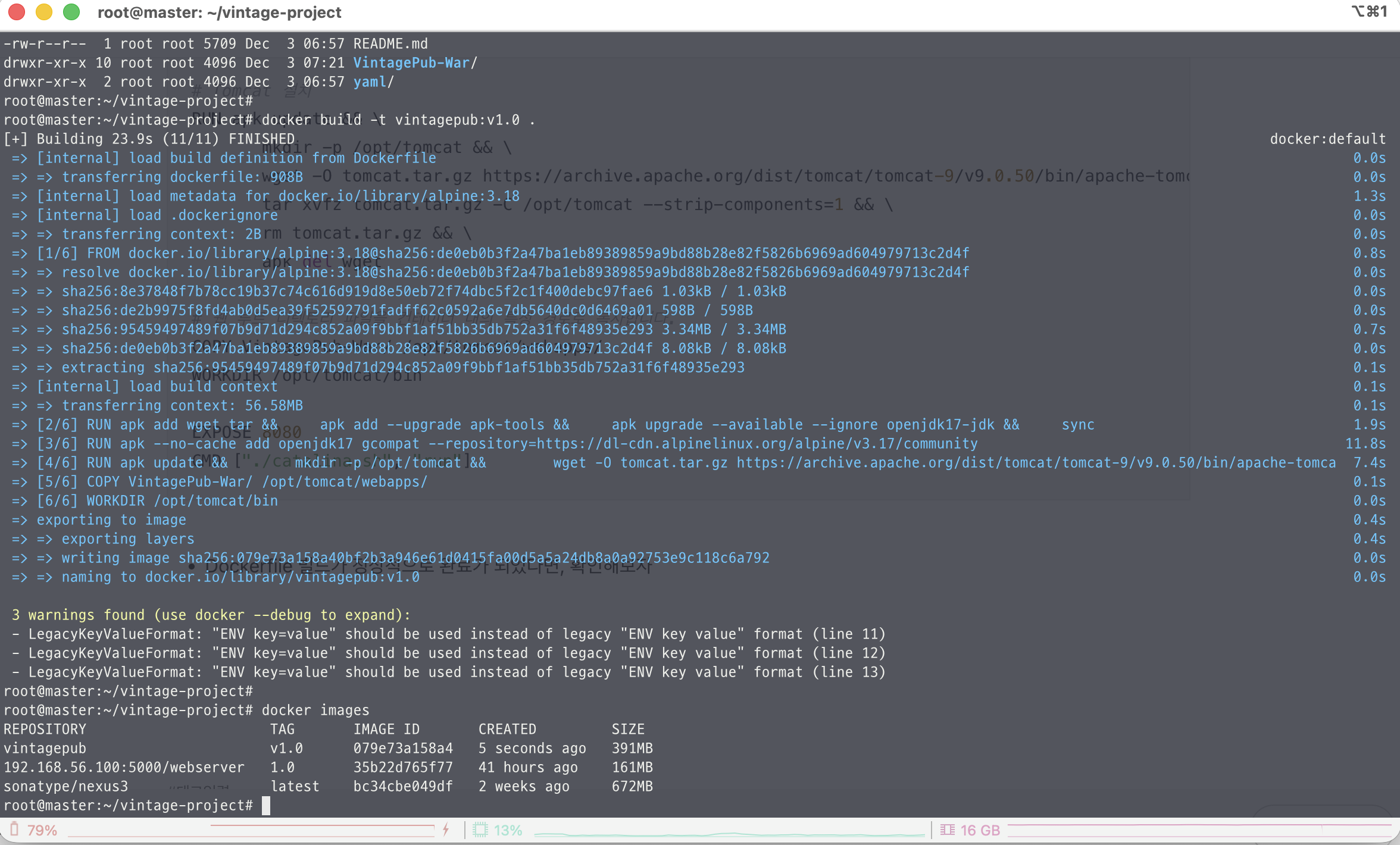Click the battery icon in status bar
Image resolution: width=1400 pixels, height=845 pixels.
[x=15, y=829]
